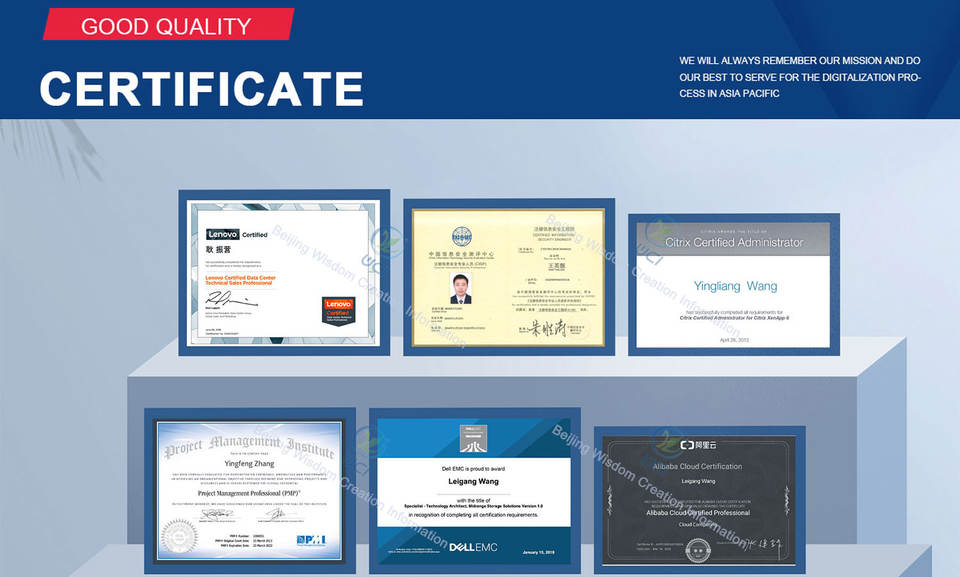This screenshot has height=577, width=960.
Task: Click Lenovo Certified Data Center orange text
Action: 240,280
